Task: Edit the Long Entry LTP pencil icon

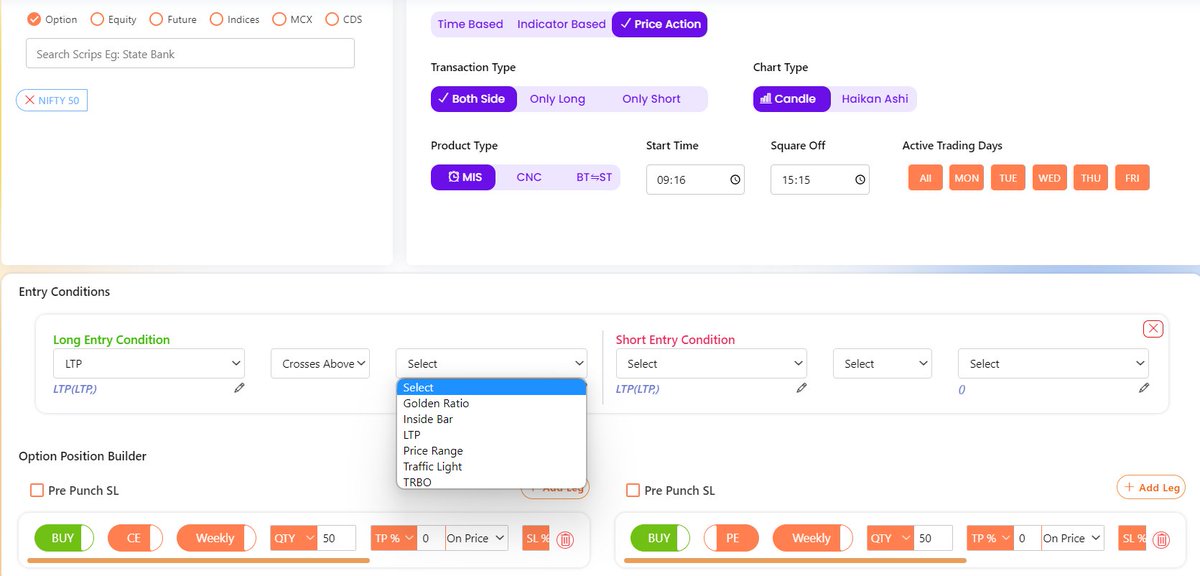Action: pyautogui.click(x=239, y=388)
